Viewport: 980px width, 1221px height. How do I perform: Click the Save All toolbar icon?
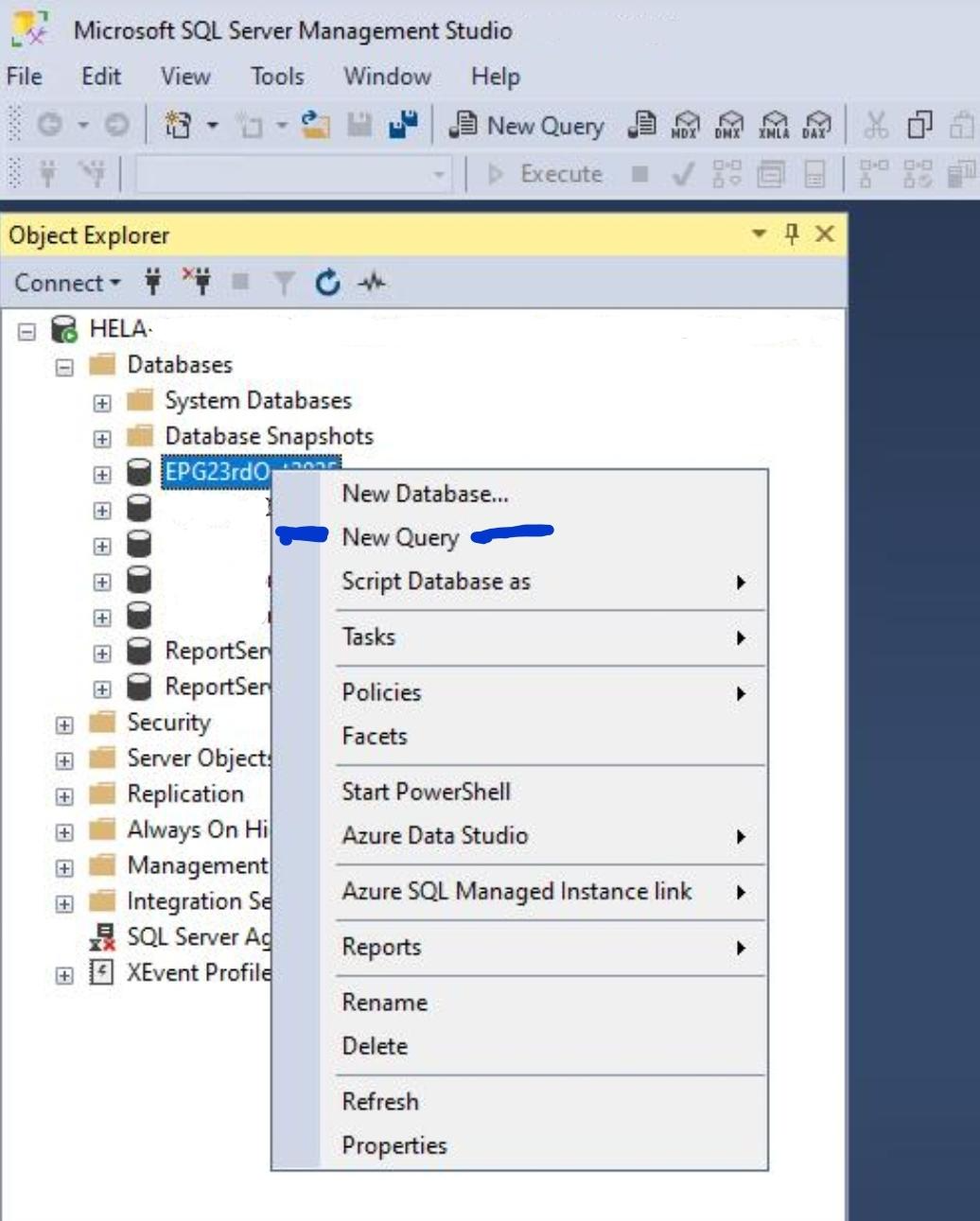[x=403, y=125]
